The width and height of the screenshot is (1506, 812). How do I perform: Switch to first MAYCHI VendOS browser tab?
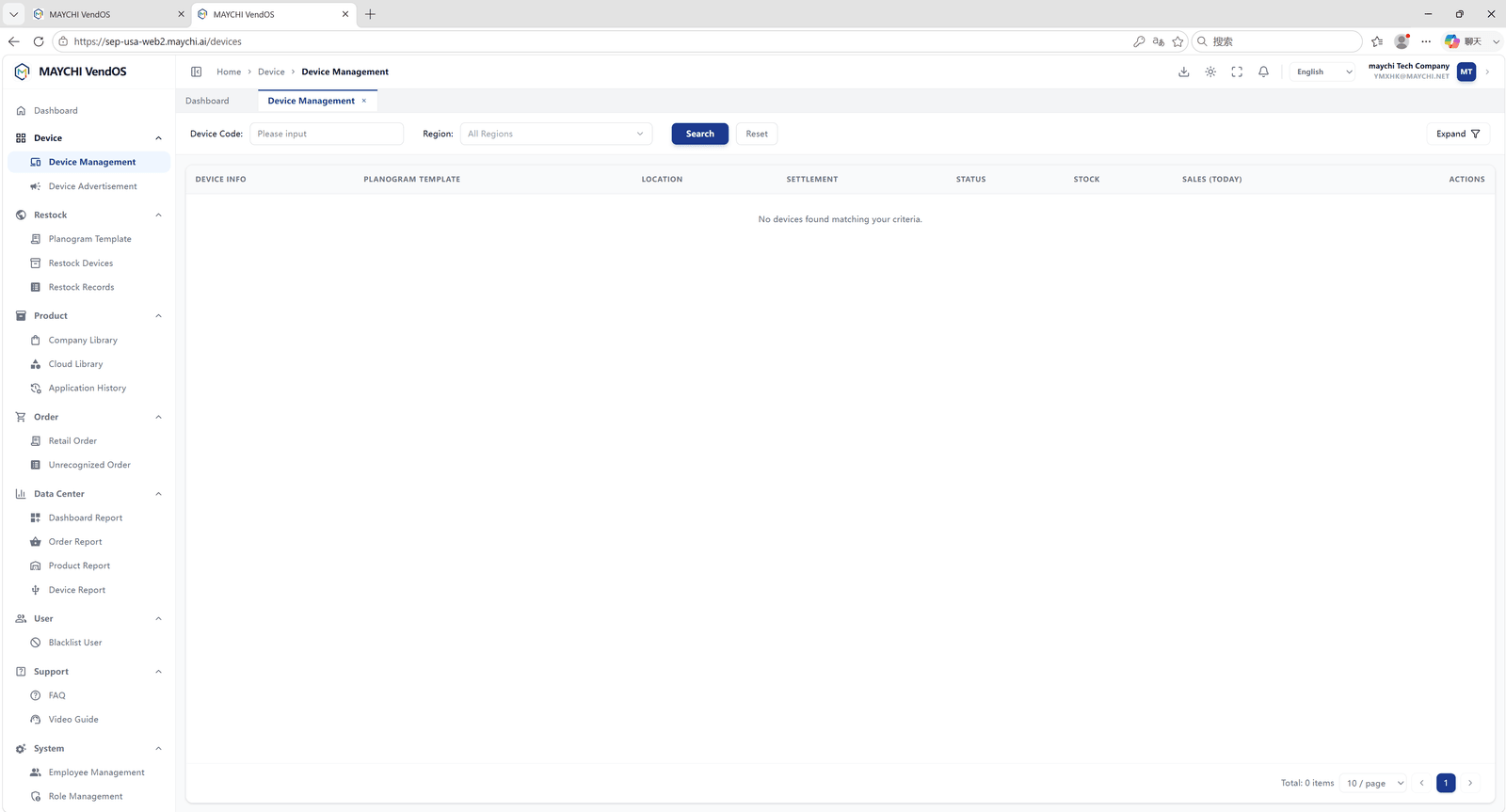[x=108, y=14]
